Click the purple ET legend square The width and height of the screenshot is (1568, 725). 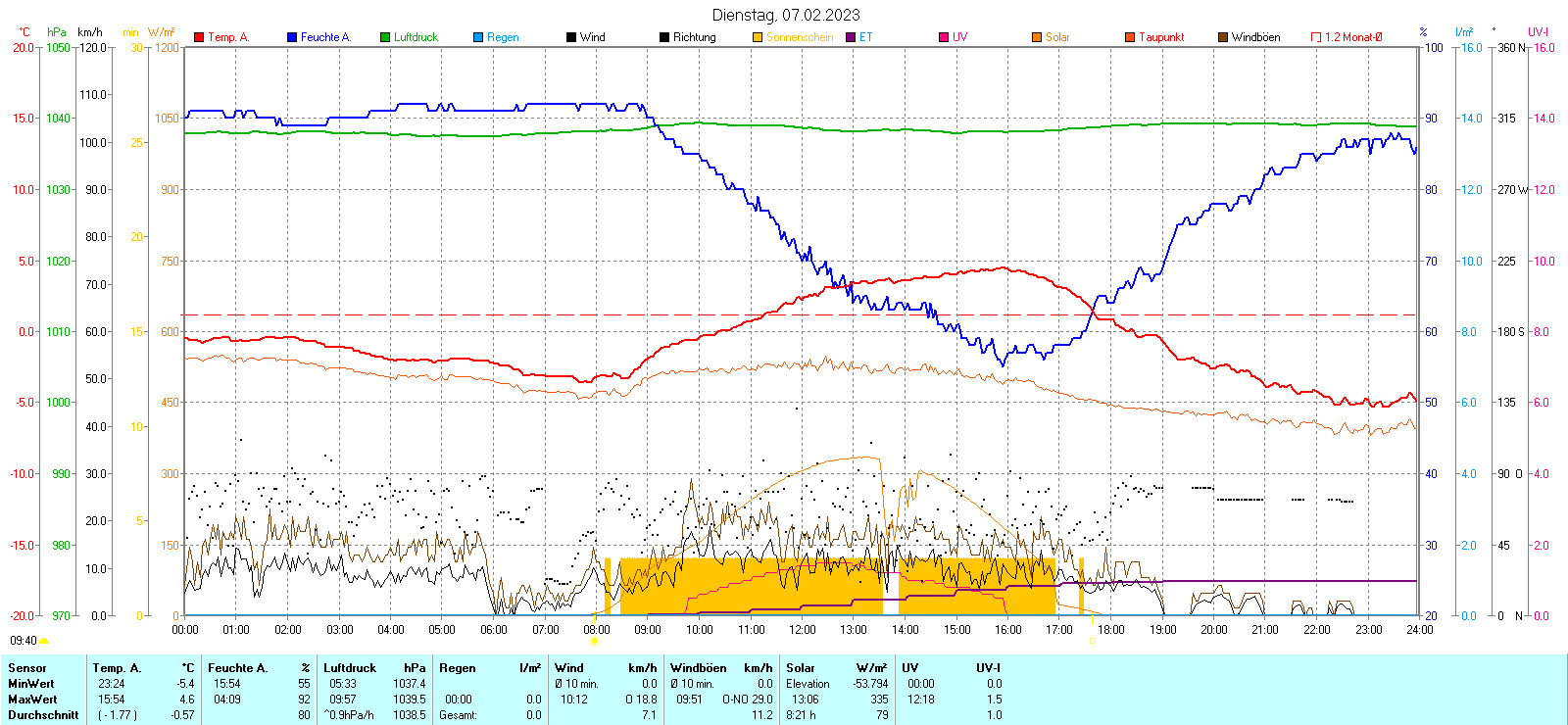851,37
